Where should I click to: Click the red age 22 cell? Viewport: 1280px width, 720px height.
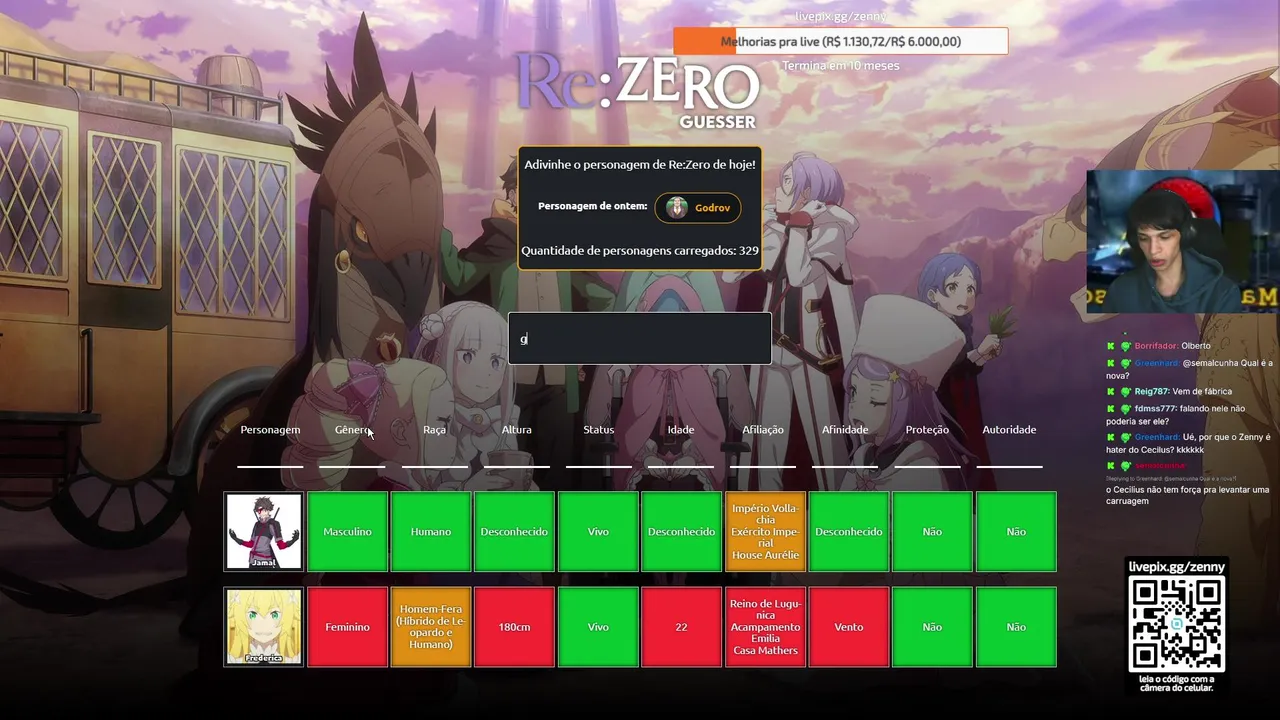[x=681, y=627]
